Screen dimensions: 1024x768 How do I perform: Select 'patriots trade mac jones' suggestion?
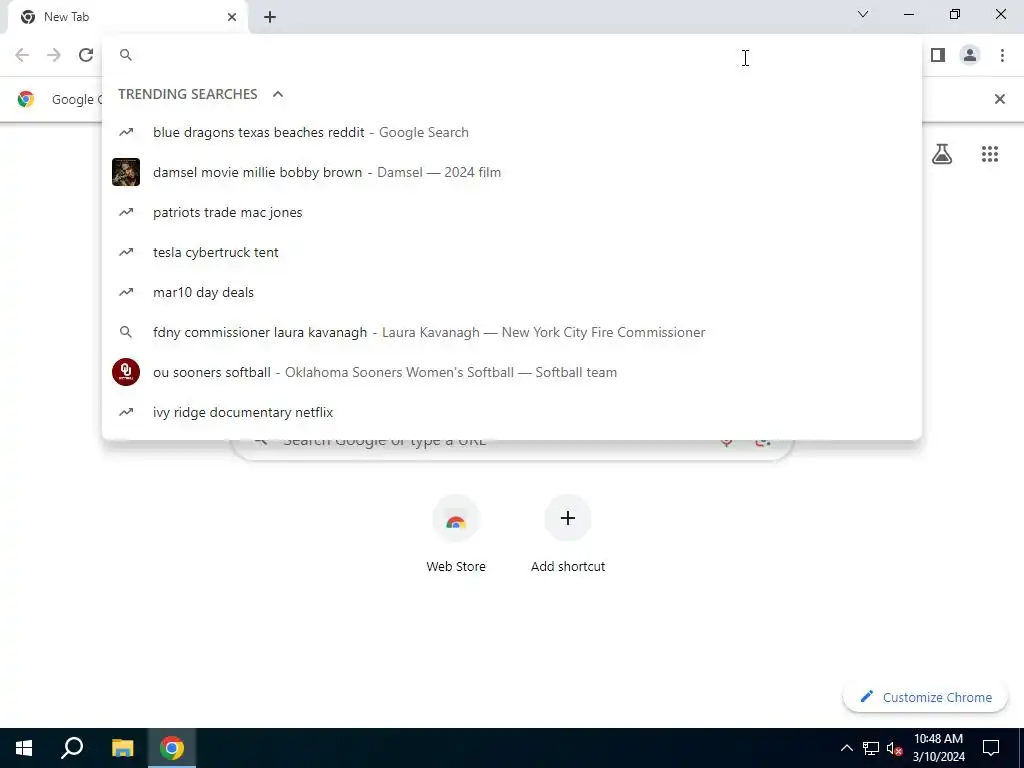click(x=512, y=212)
